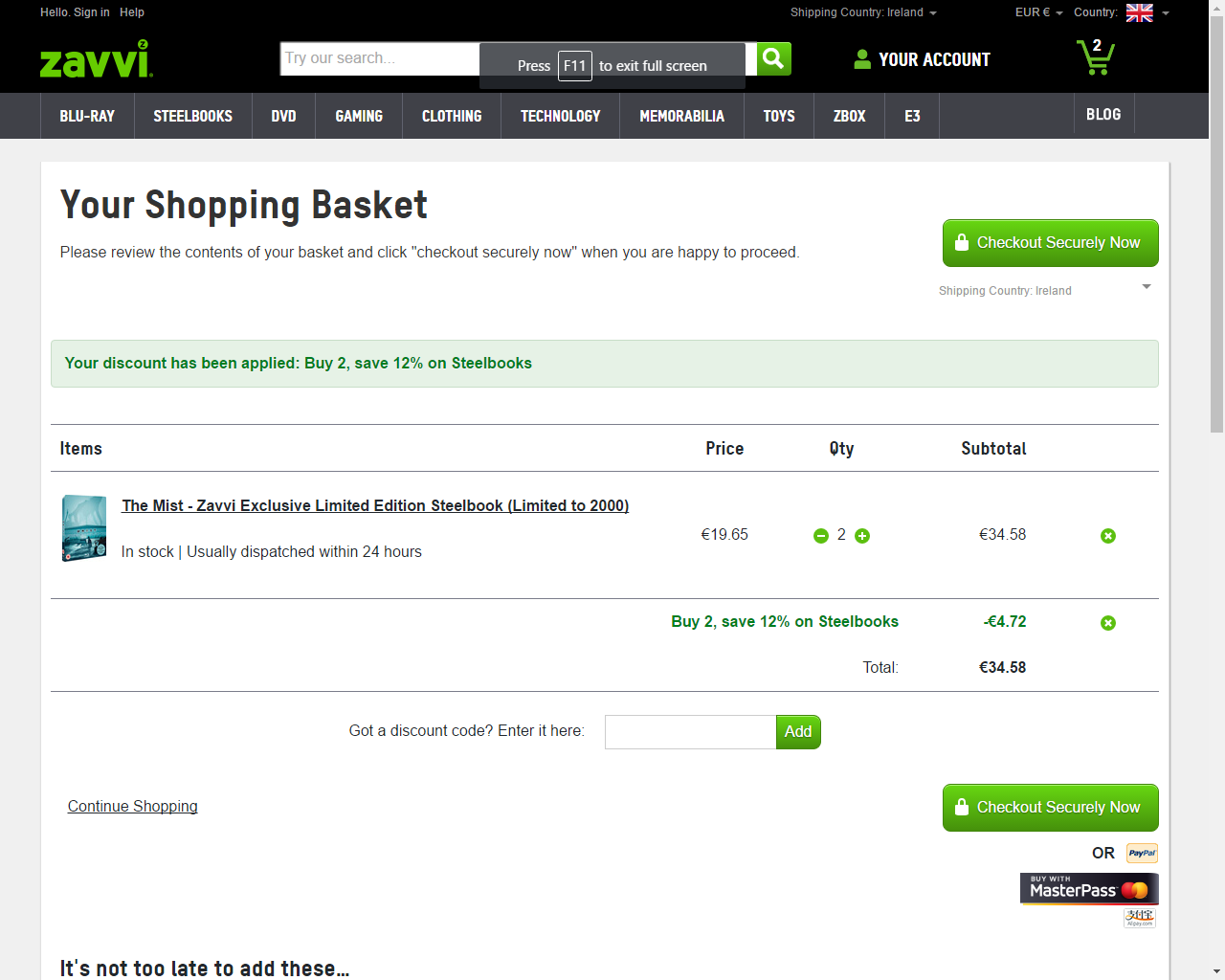Viewport: 1225px width, 980px height.
Task: Click the bottom Checkout Securely Now button
Action: coord(1051,808)
